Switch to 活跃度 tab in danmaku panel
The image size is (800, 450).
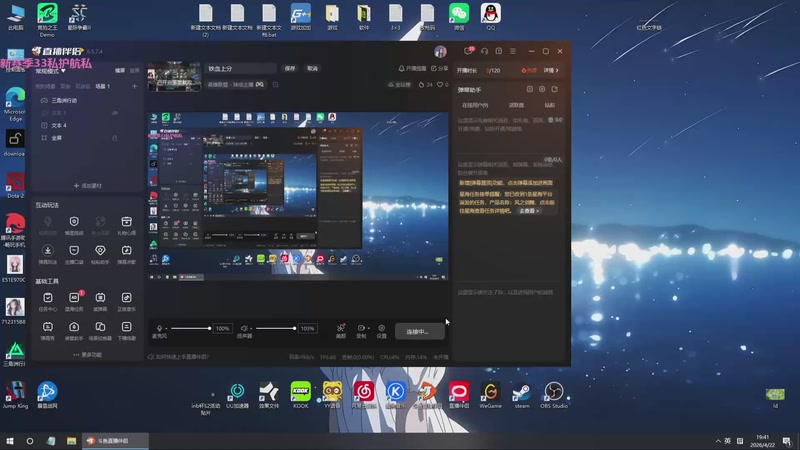click(x=516, y=105)
